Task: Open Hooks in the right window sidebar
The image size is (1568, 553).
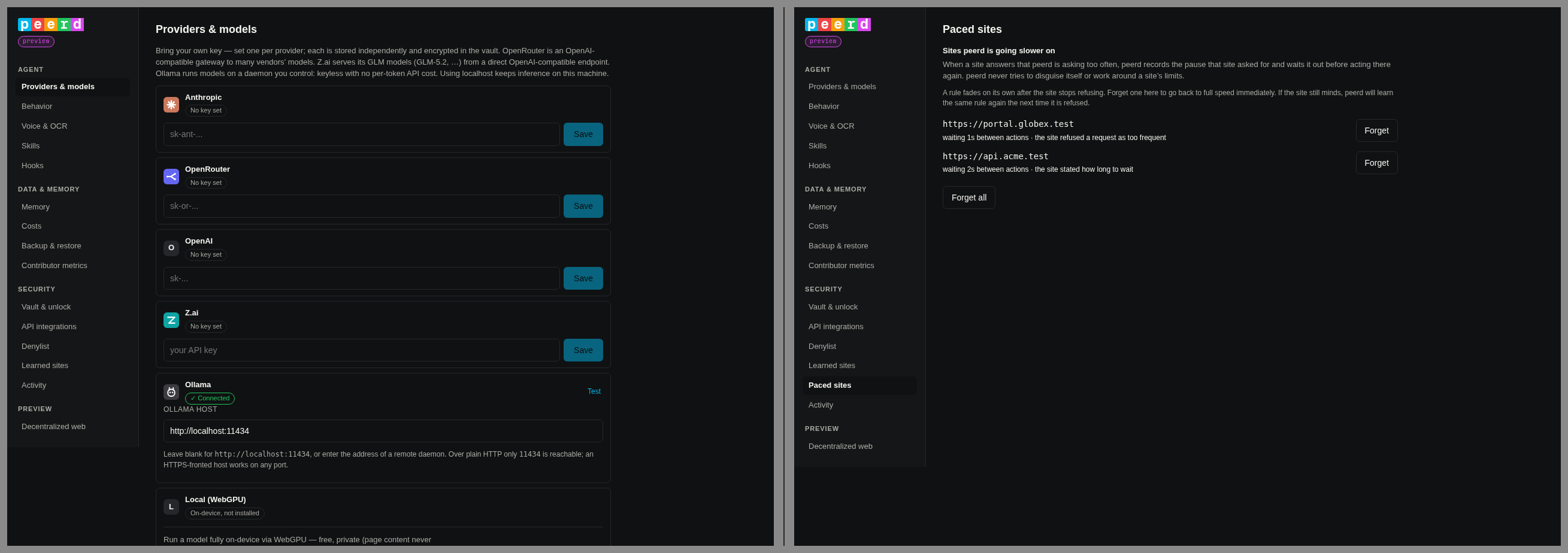Action: tap(859, 165)
